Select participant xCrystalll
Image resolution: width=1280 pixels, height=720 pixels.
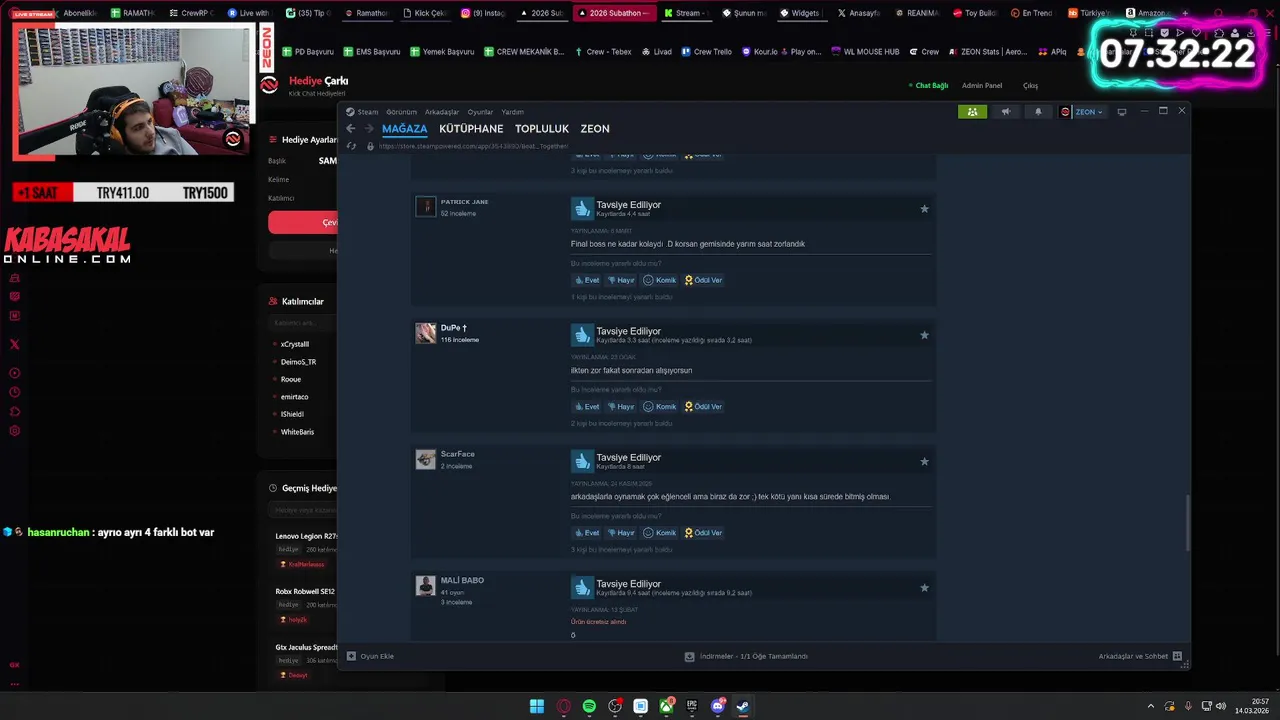[x=295, y=344]
